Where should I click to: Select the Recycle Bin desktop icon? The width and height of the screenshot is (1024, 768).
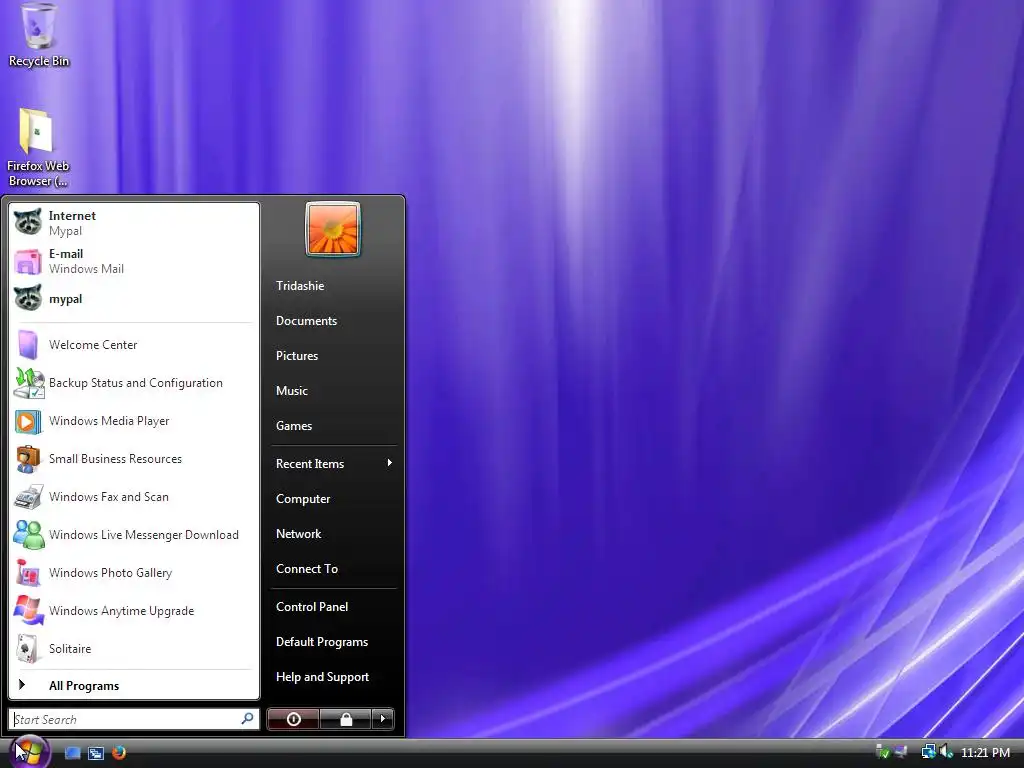[x=39, y=35]
